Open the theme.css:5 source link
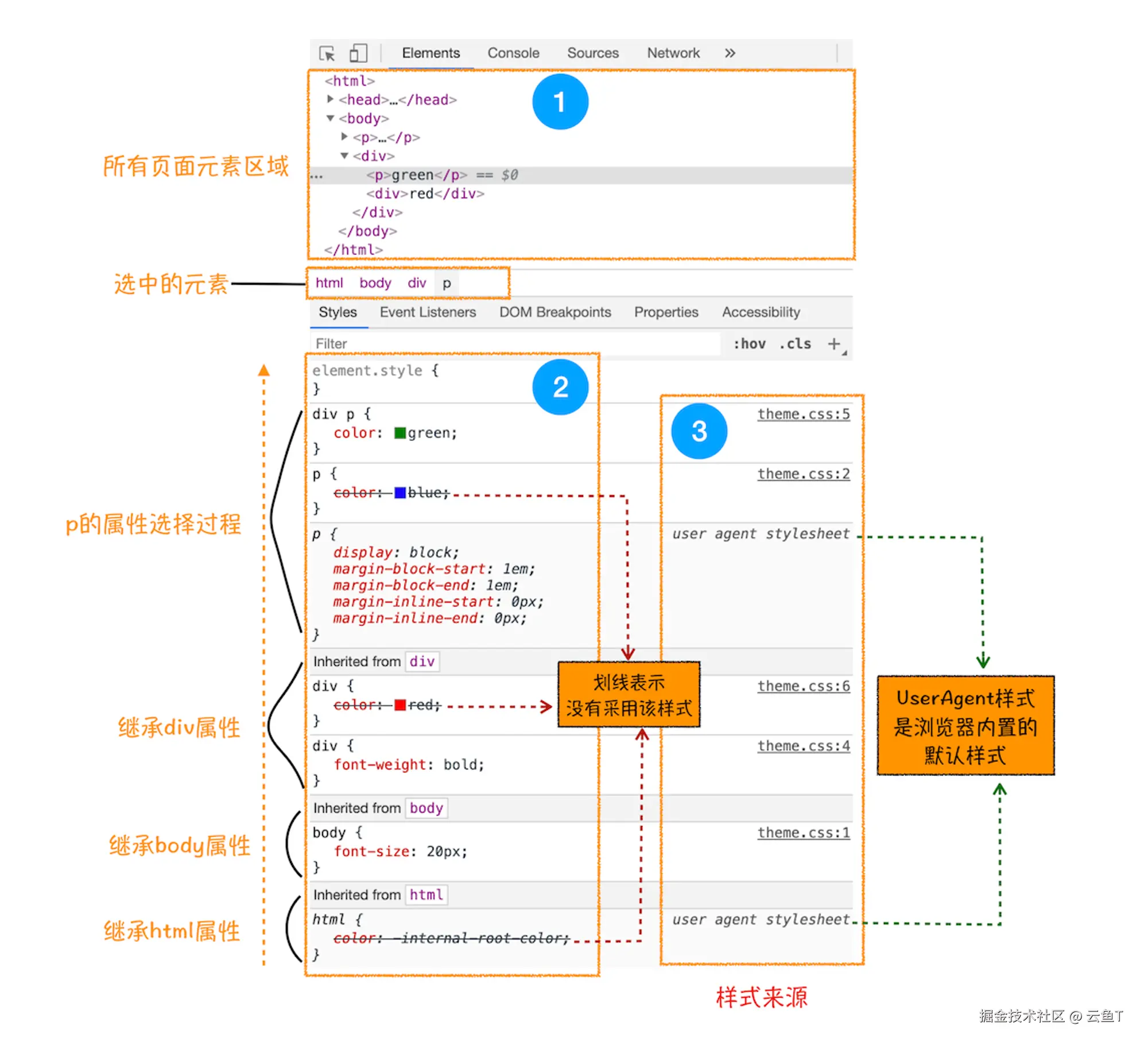The width and height of the screenshot is (1148, 1049). point(803,414)
